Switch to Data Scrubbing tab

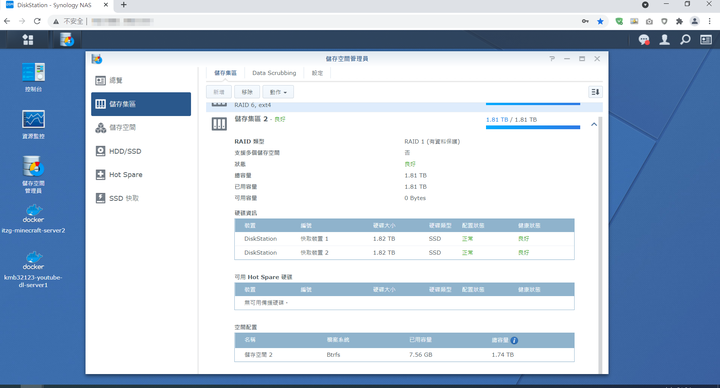pyautogui.click(x=274, y=73)
